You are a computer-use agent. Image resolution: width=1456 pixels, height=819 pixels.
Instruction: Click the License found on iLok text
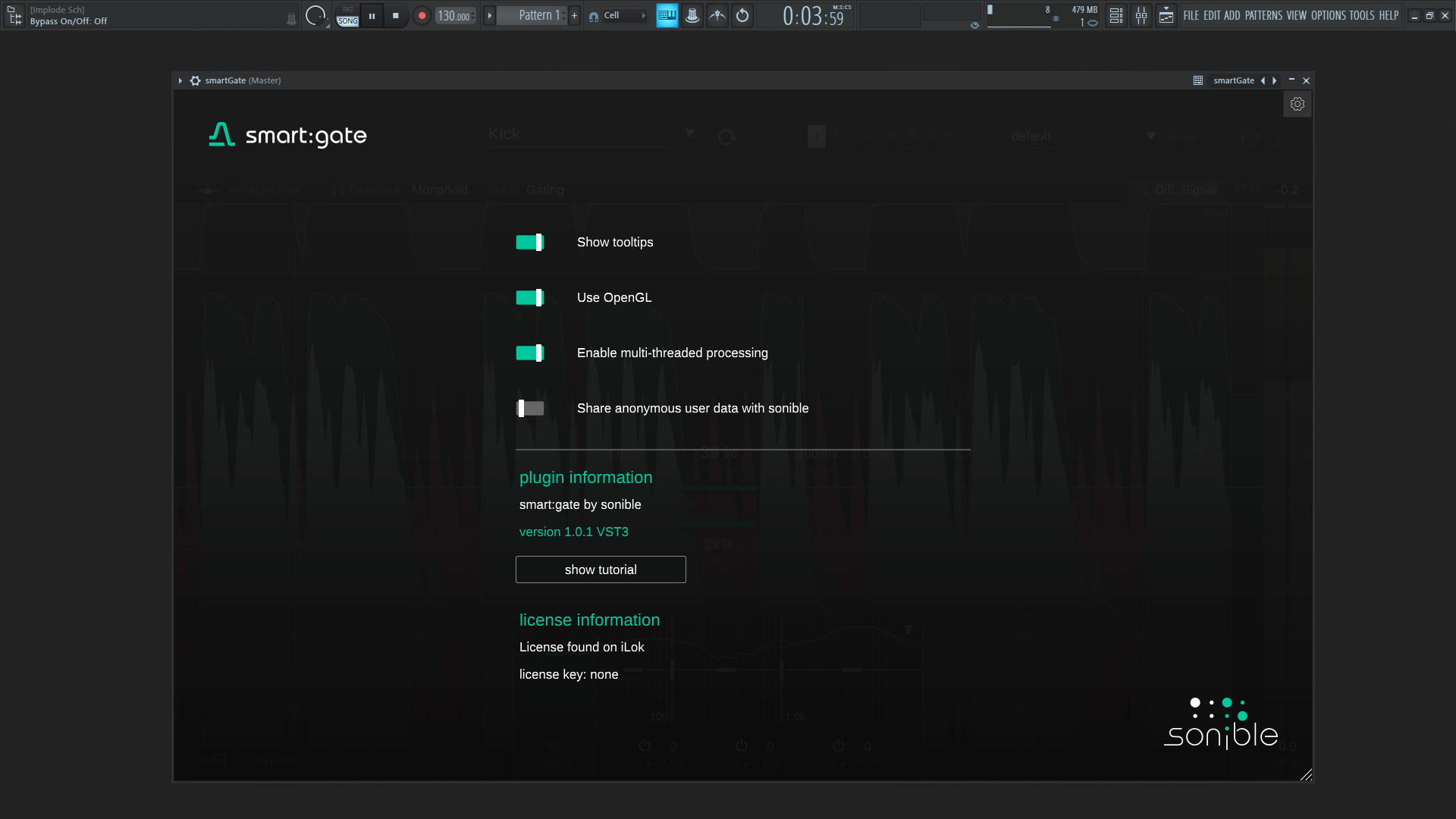582,648
